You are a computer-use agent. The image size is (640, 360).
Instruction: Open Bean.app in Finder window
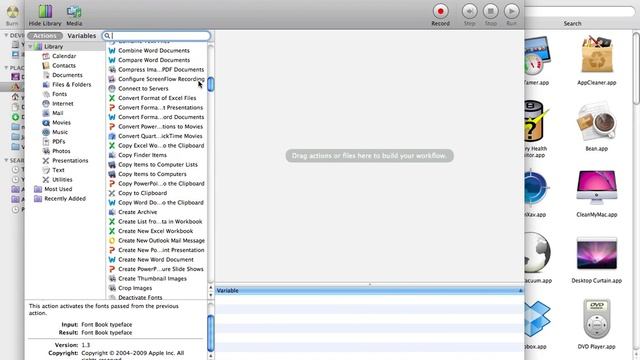pos(596,127)
